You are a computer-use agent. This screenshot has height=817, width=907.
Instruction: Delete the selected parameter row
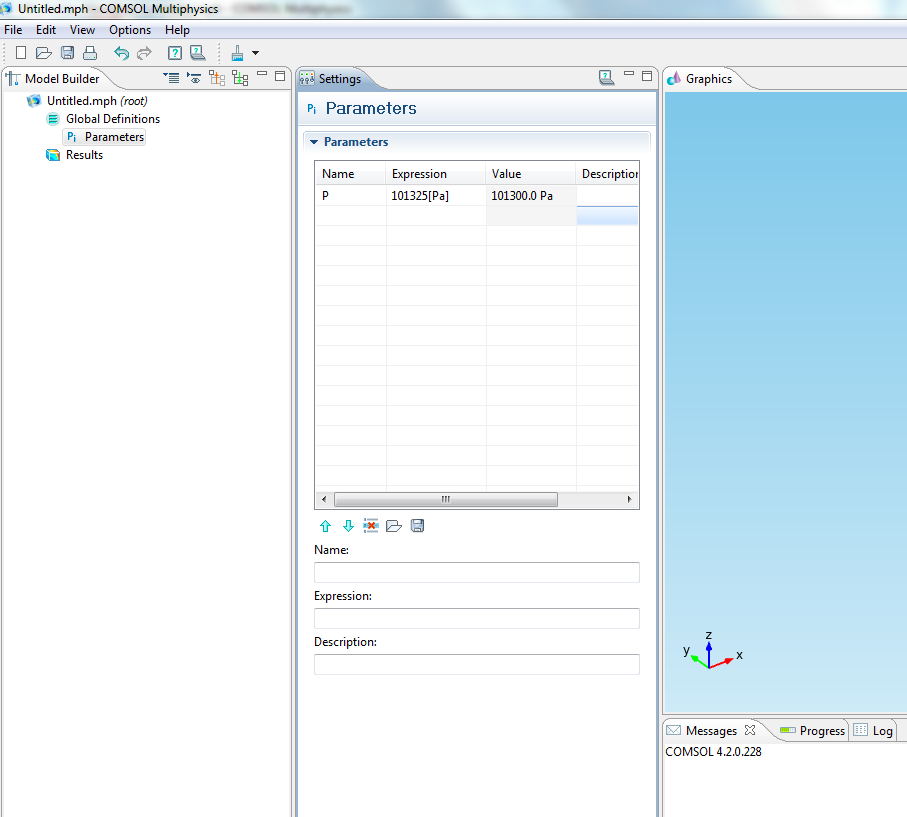[x=371, y=526]
